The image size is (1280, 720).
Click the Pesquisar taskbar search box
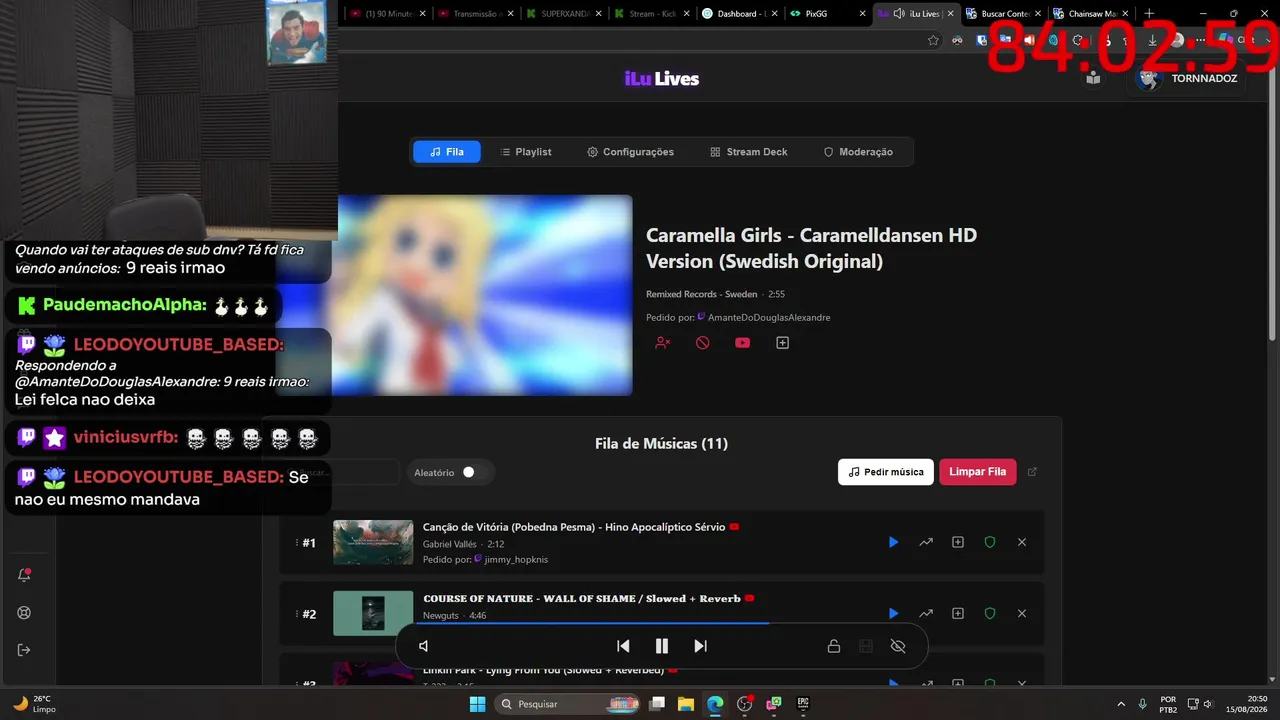tap(569, 704)
